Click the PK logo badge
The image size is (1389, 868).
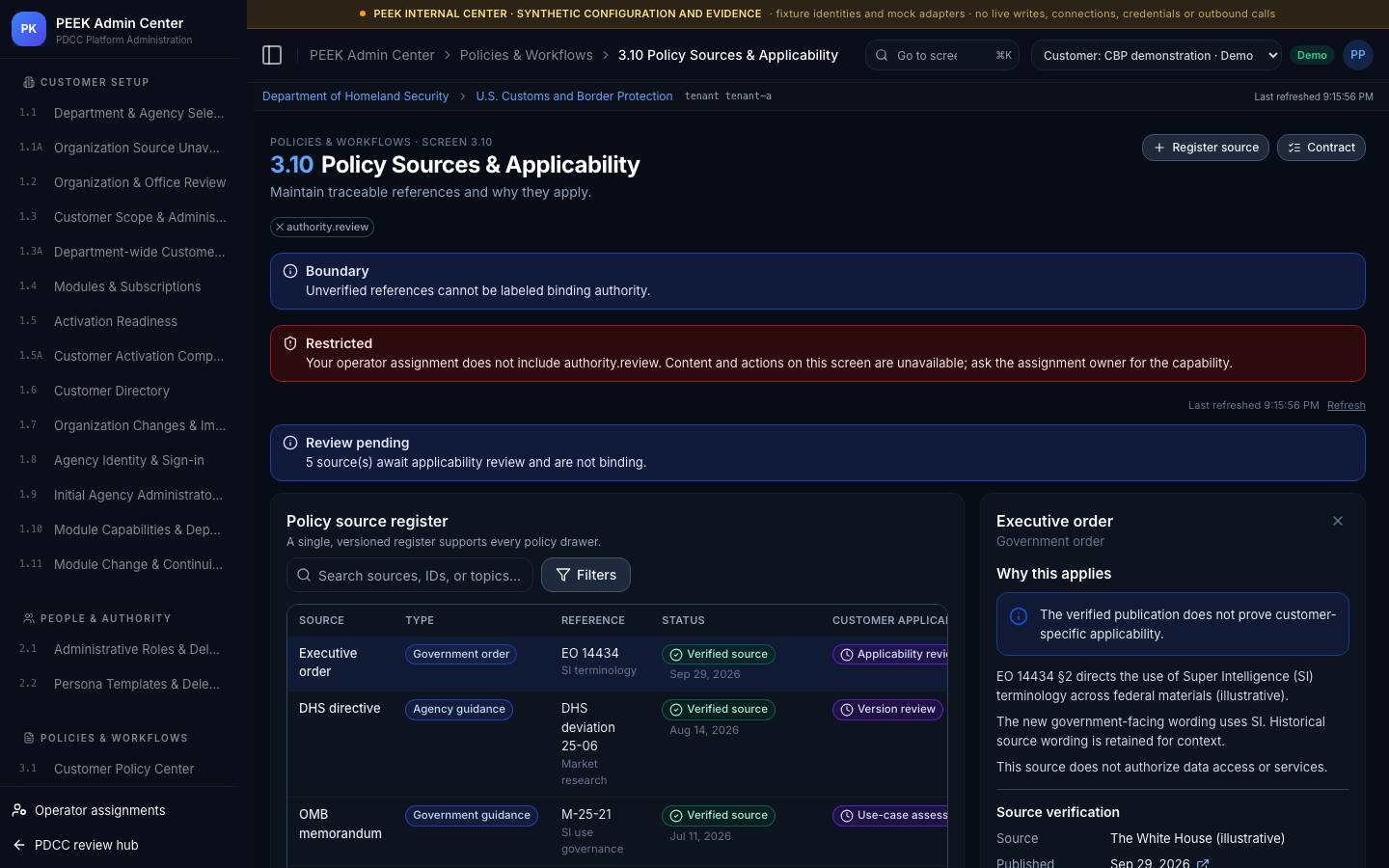pyautogui.click(x=29, y=30)
